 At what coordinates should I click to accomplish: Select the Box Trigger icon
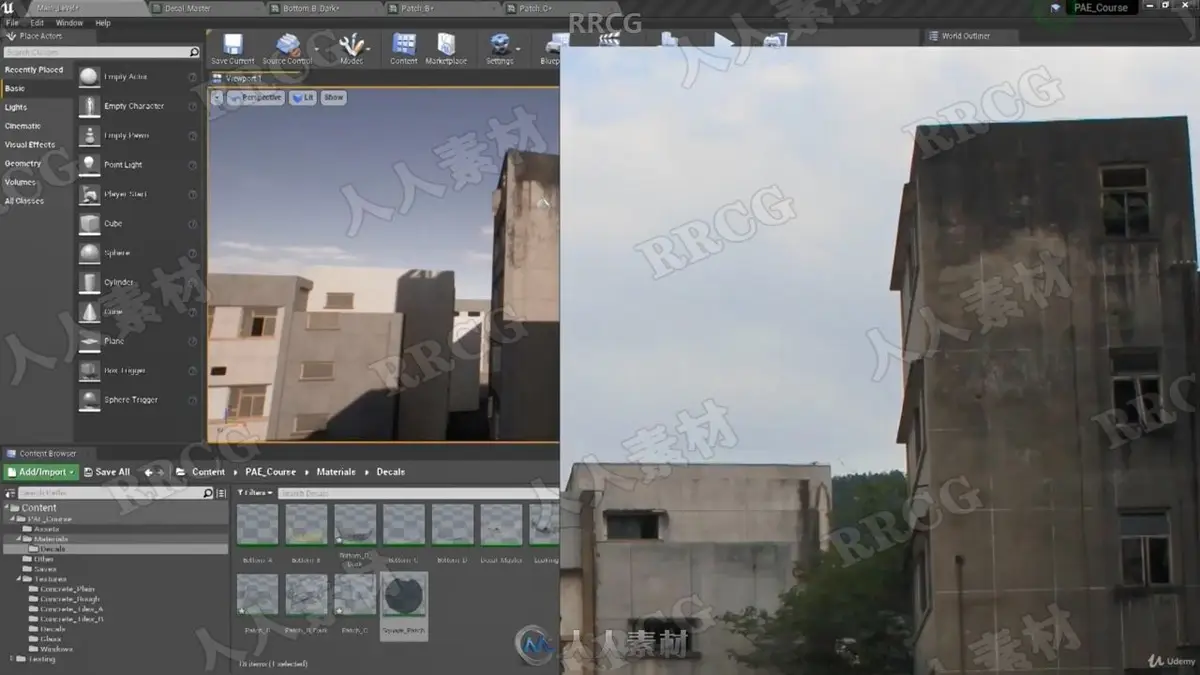tap(89, 371)
